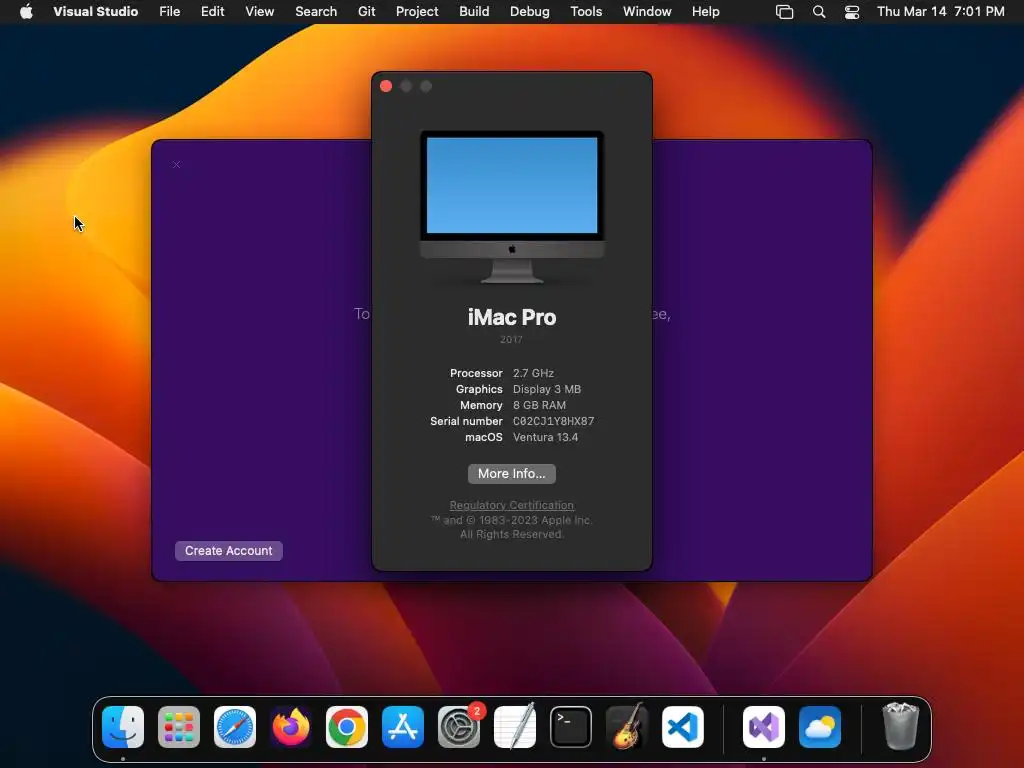Open the Apple menu

click(x=26, y=11)
